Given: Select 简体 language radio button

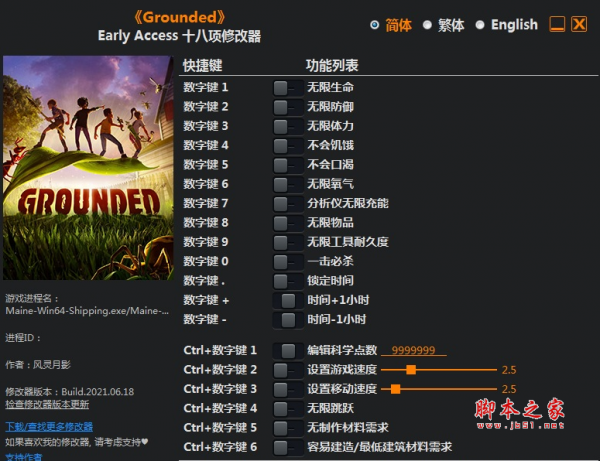Looking at the screenshot, I should (375, 25).
